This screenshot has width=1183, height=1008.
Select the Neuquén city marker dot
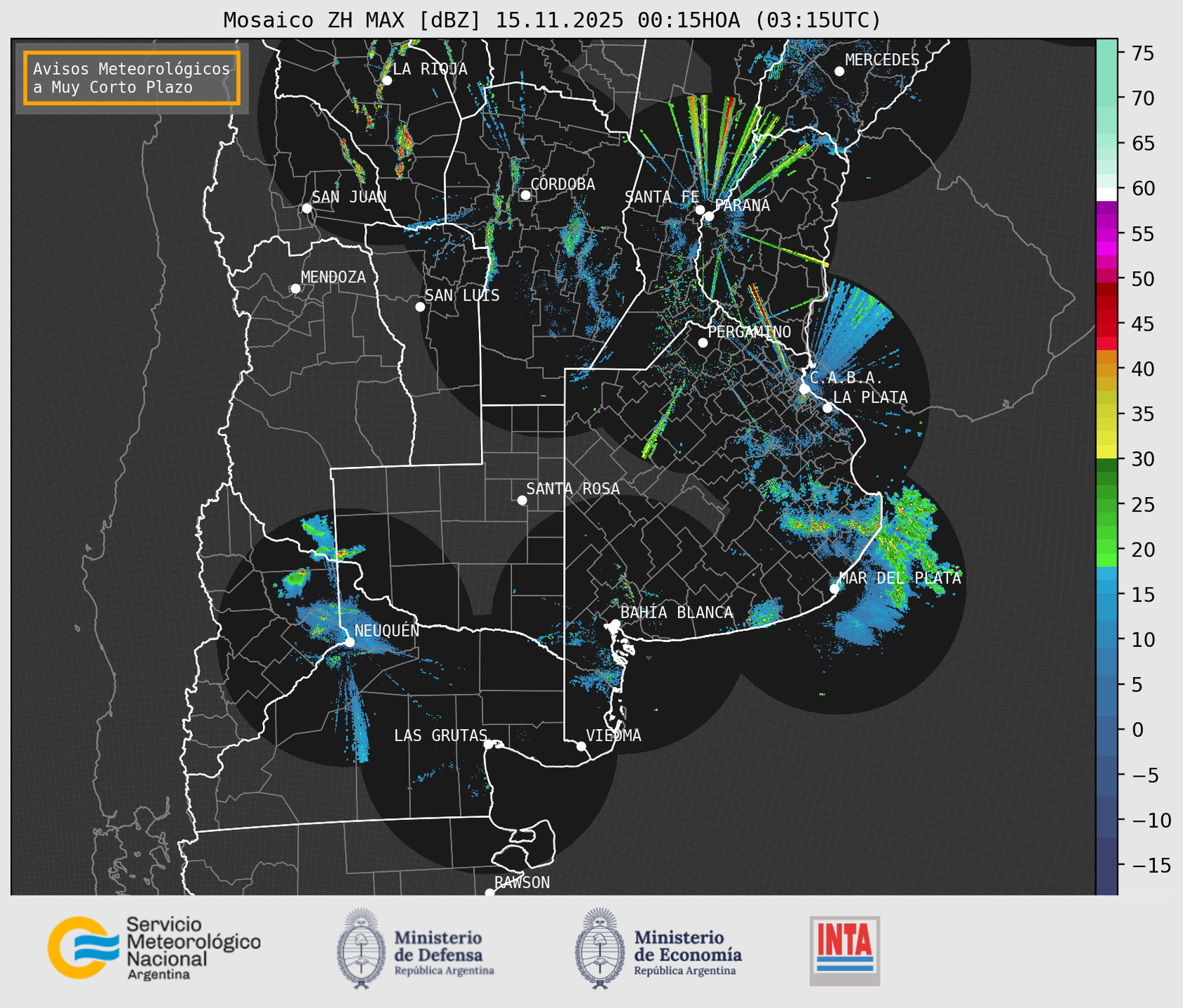(349, 642)
